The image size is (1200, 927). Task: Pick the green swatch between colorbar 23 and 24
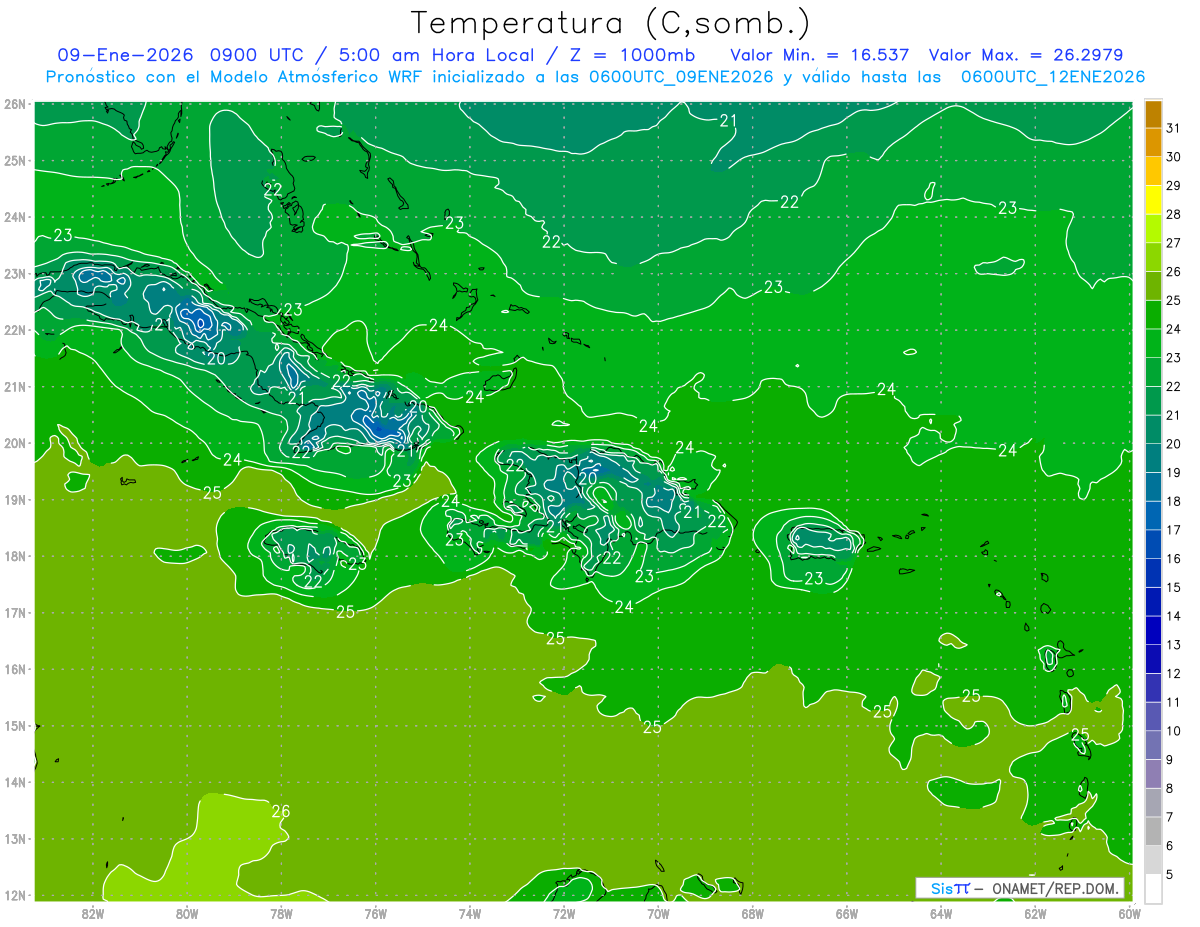(x=1153, y=344)
